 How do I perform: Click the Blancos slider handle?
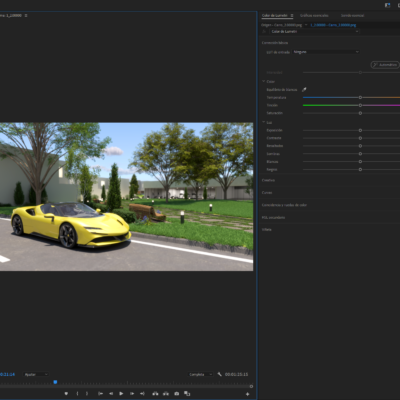click(360, 162)
